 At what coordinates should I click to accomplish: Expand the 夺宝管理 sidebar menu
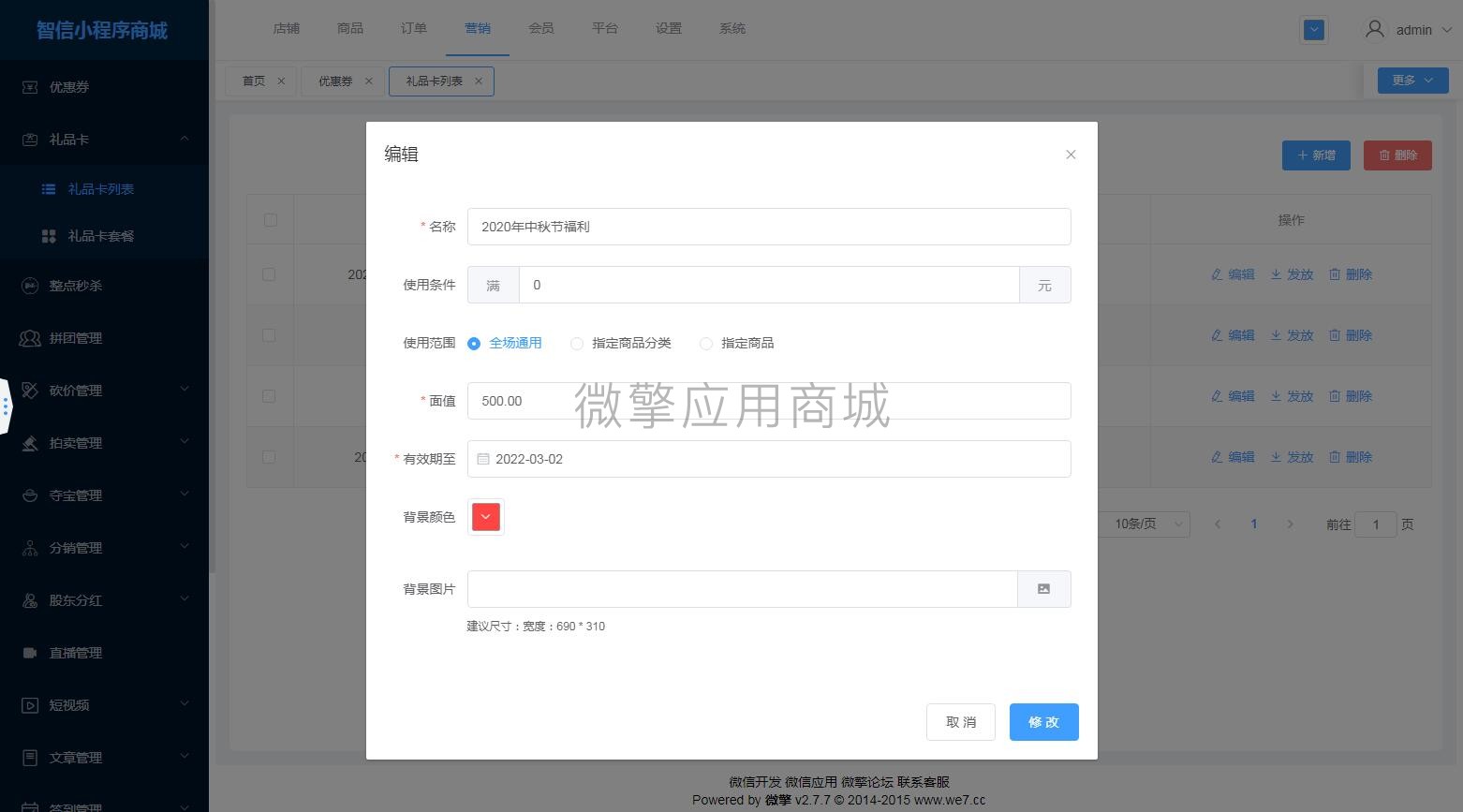[x=185, y=494]
